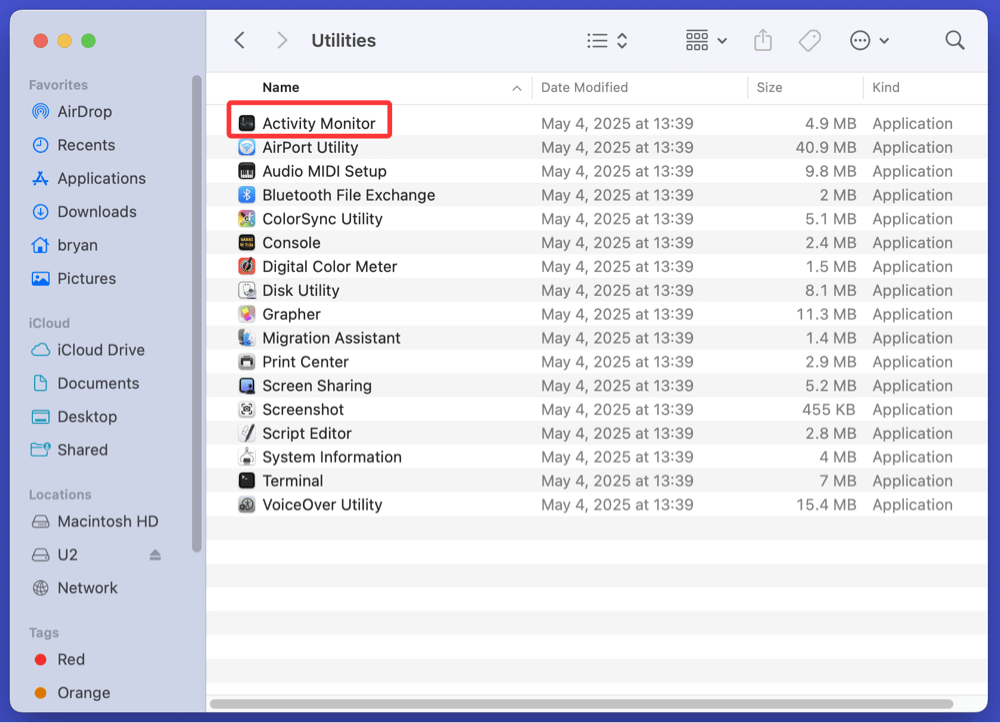
Task: Sort by the Date Modified column
Action: (x=585, y=87)
